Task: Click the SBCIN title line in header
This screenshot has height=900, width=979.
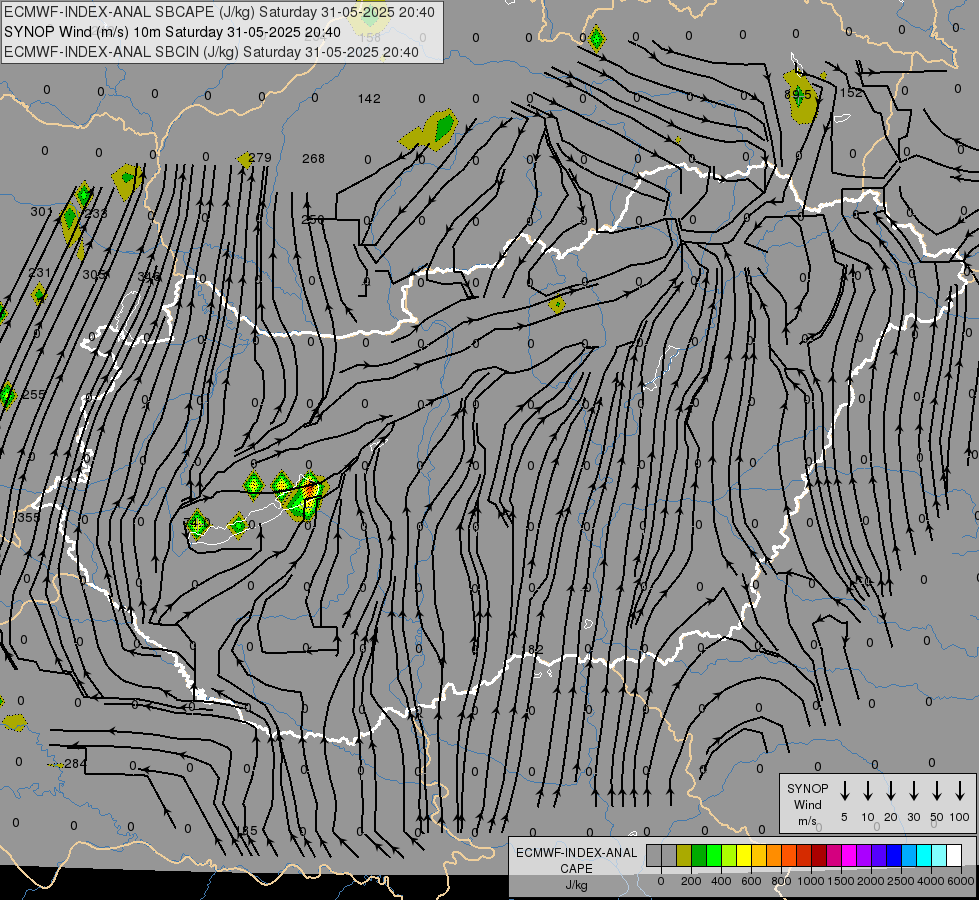Action: point(211,52)
